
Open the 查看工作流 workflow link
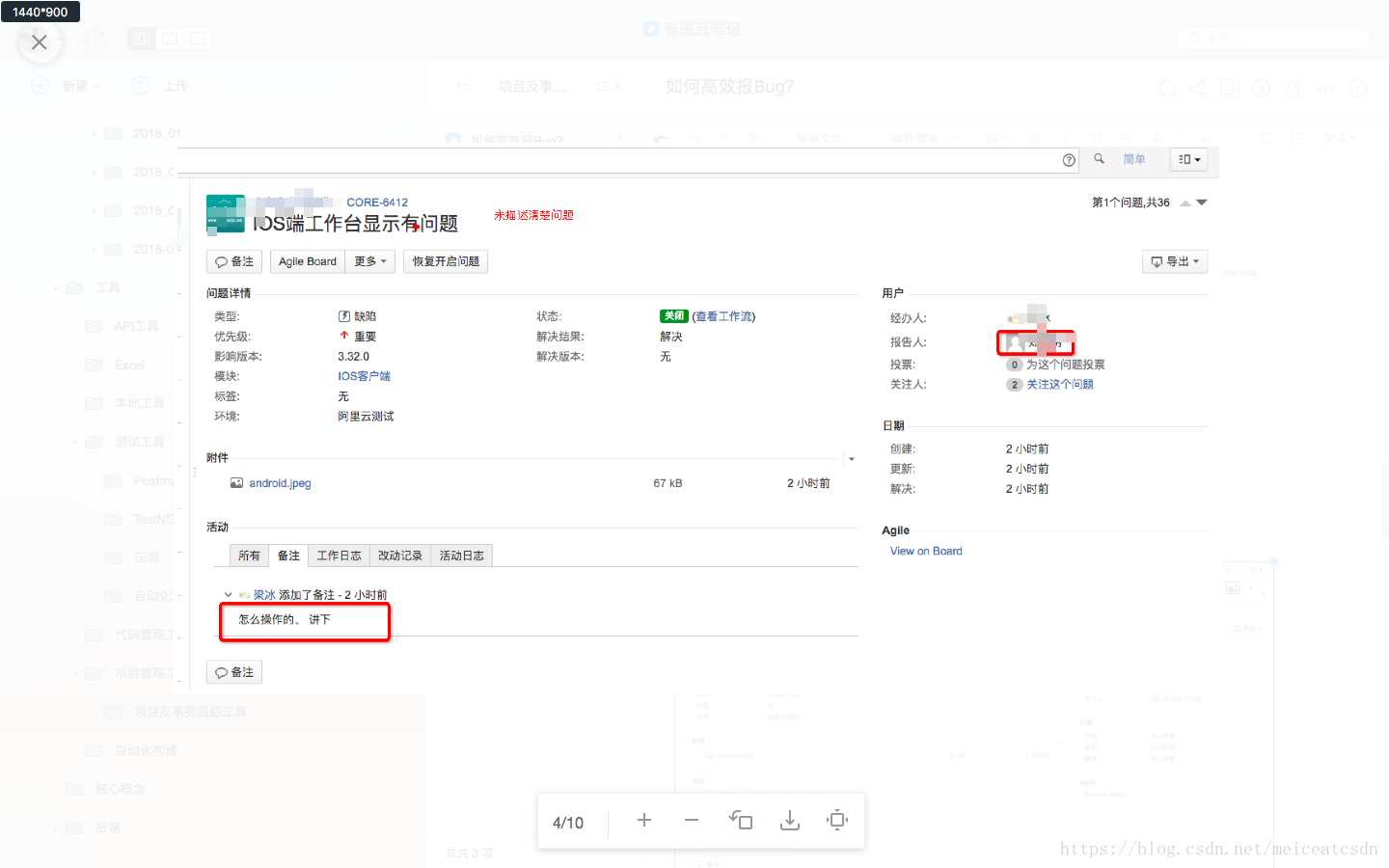(x=724, y=316)
